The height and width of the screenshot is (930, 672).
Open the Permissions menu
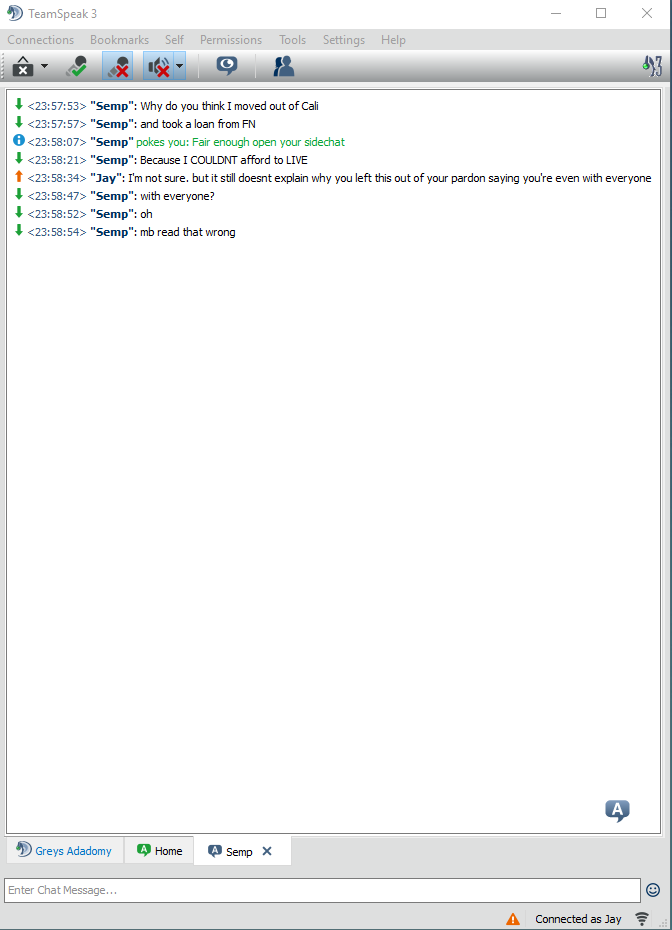click(231, 40)
